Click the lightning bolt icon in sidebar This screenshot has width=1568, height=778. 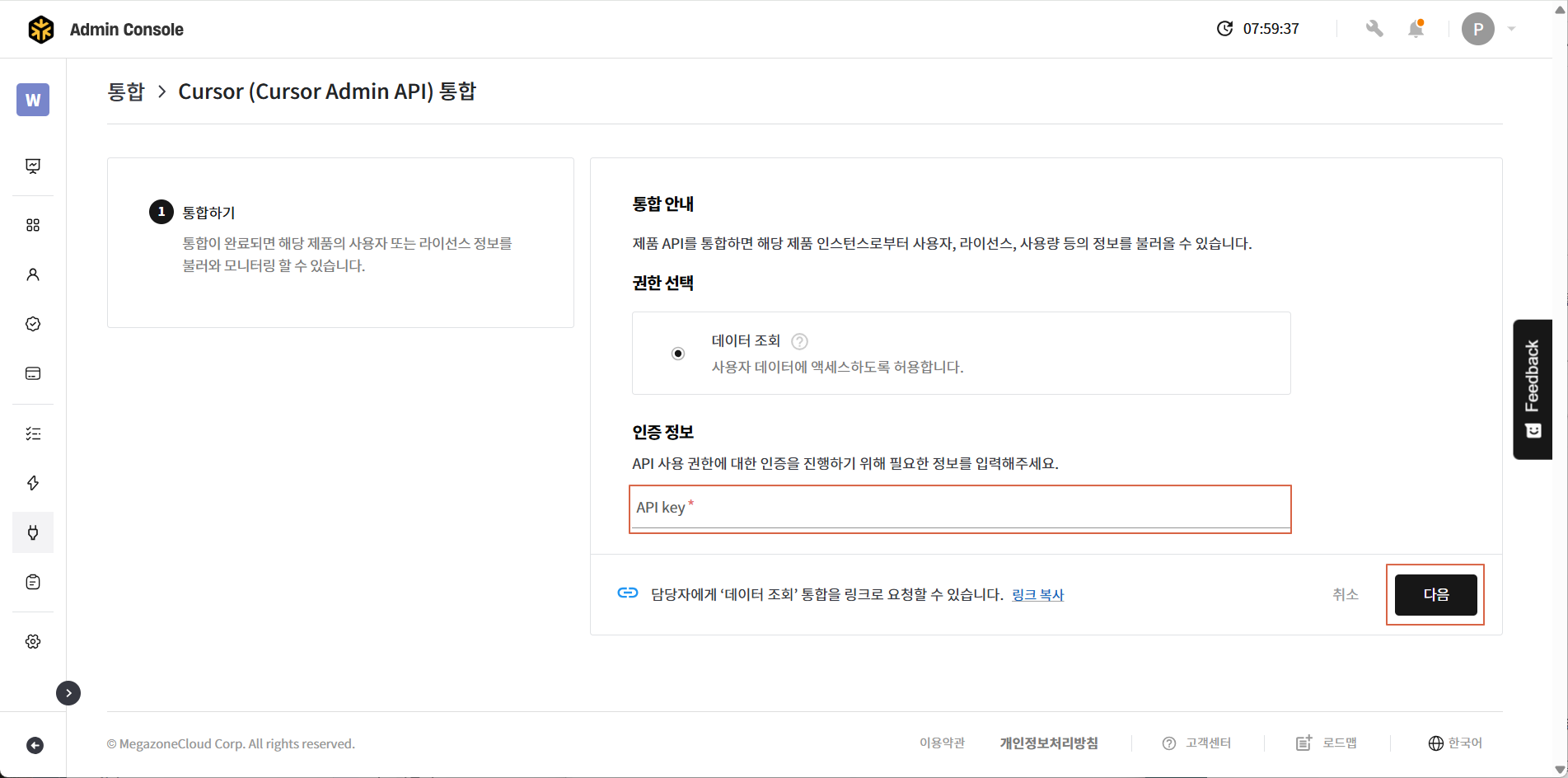coord(33,483)
